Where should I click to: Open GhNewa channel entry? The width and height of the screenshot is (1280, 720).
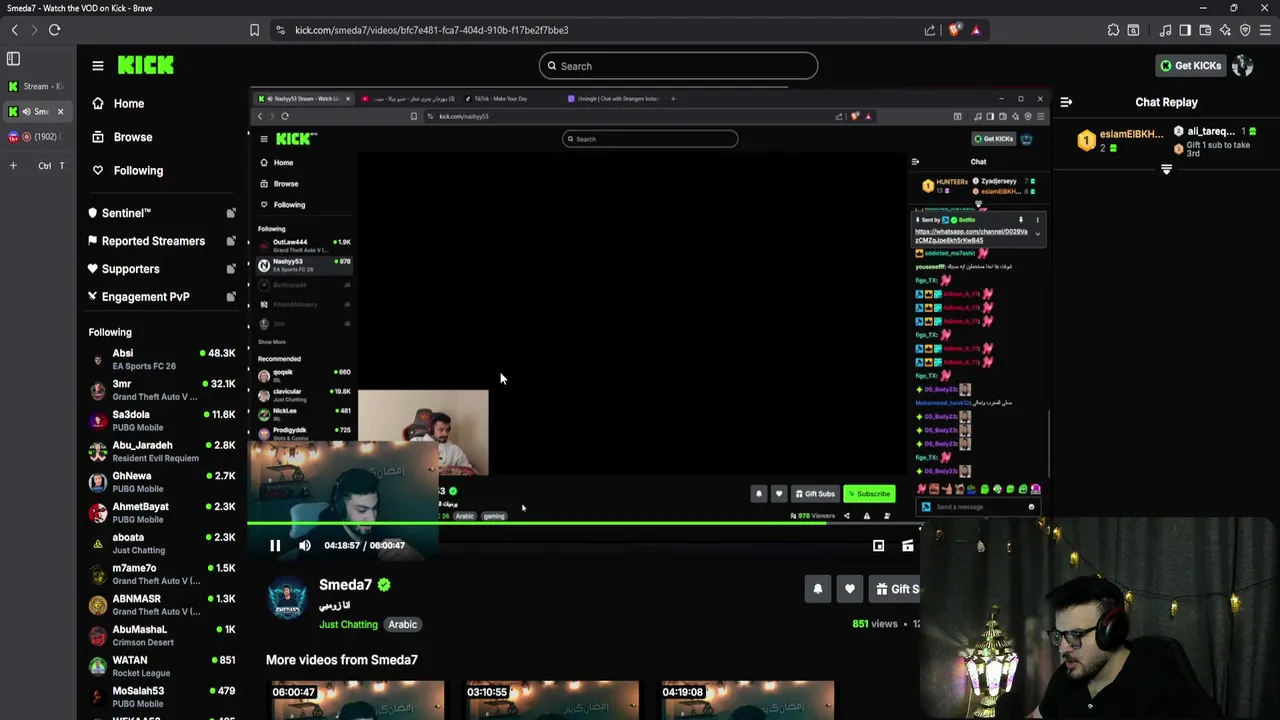click(x=162, y=482)
